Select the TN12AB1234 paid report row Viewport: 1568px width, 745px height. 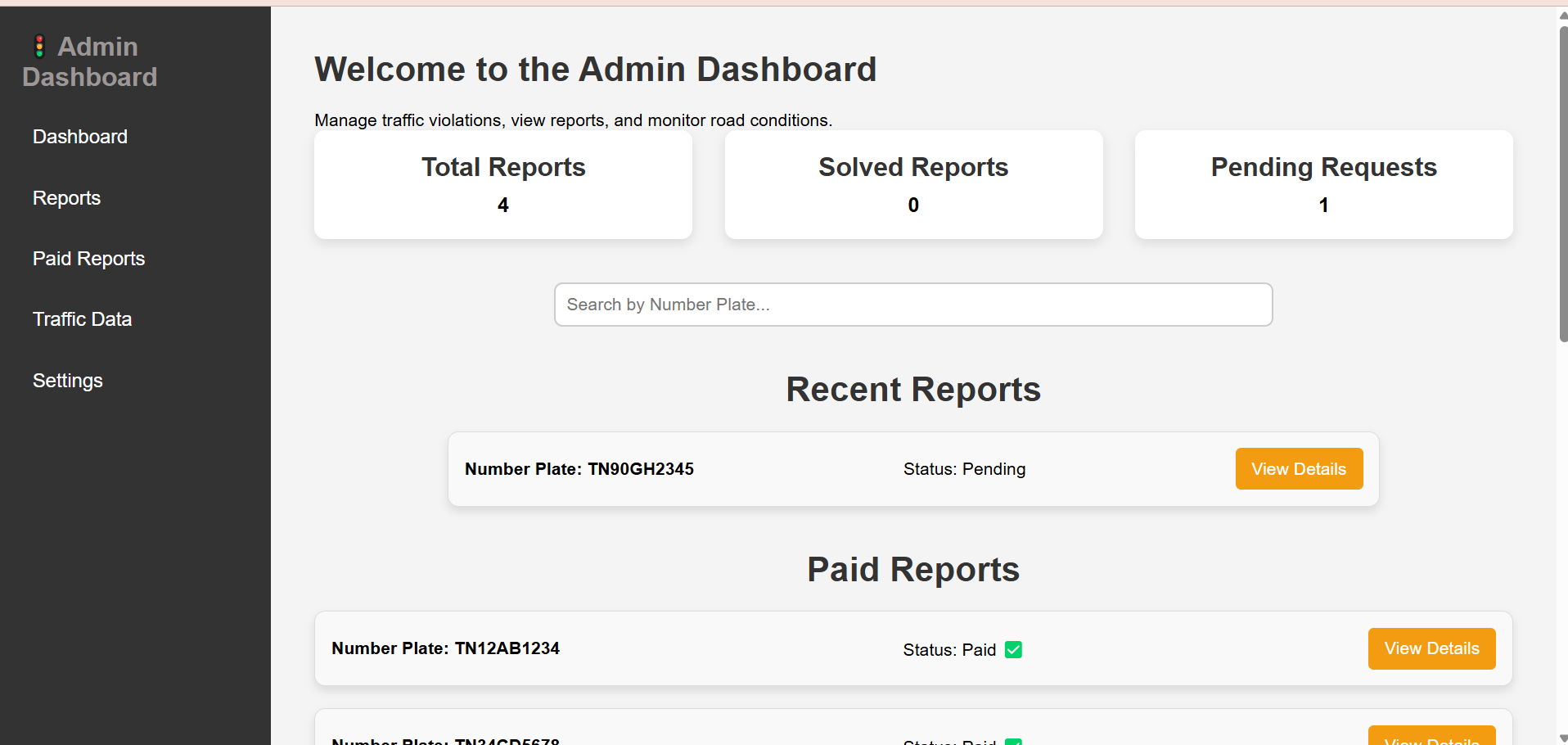pos(913,648)
